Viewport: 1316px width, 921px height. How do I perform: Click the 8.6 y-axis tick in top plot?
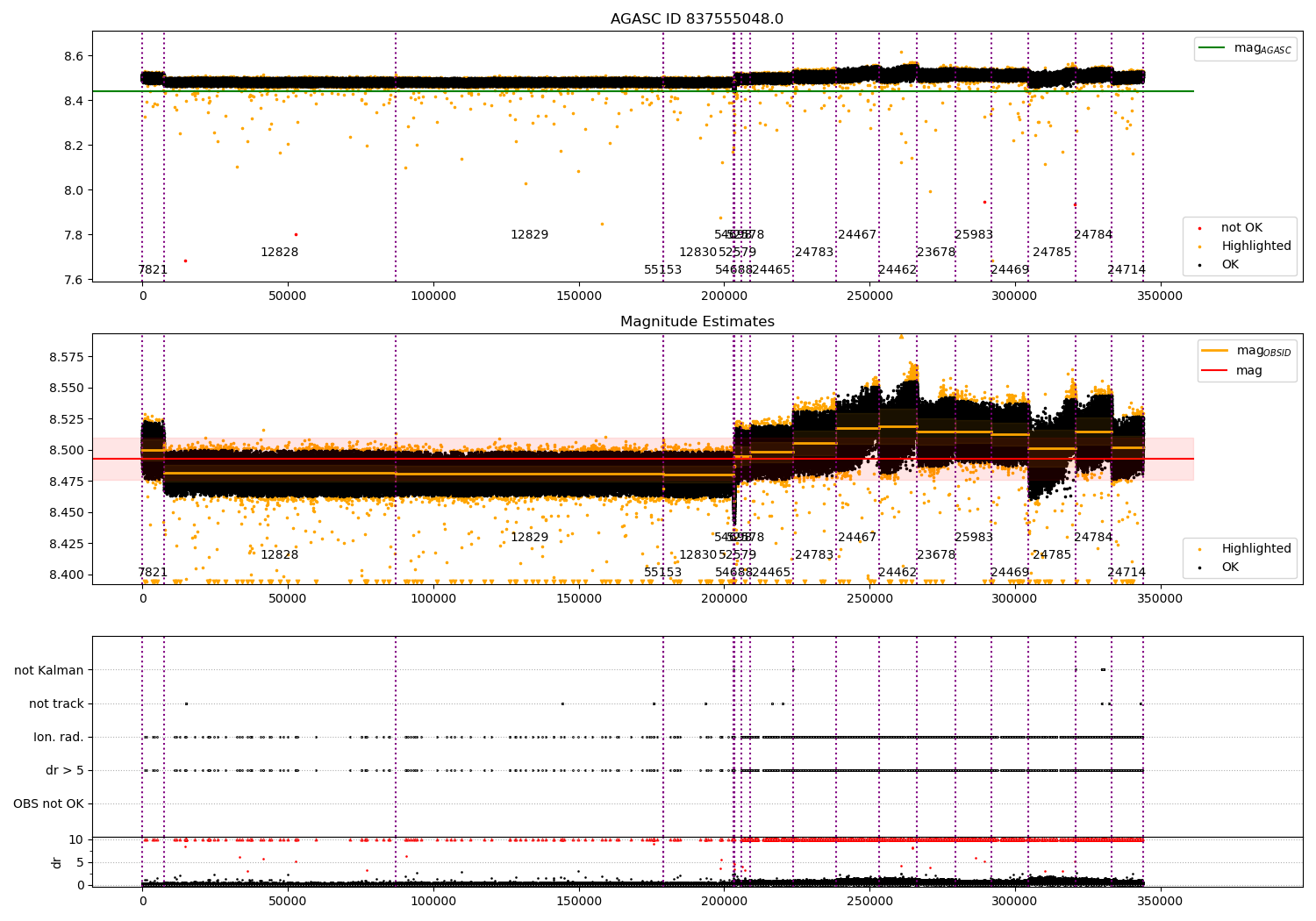click(74, 56)
